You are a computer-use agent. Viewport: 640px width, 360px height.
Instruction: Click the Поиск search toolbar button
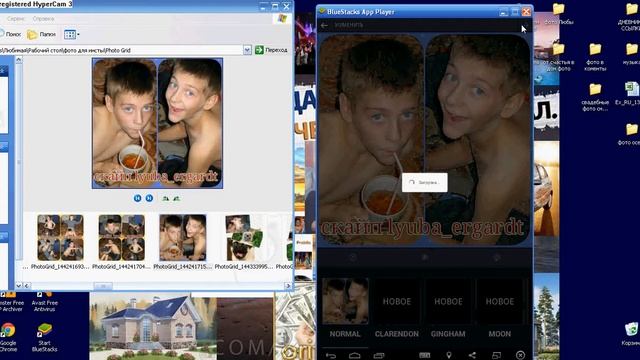[10, 34]
